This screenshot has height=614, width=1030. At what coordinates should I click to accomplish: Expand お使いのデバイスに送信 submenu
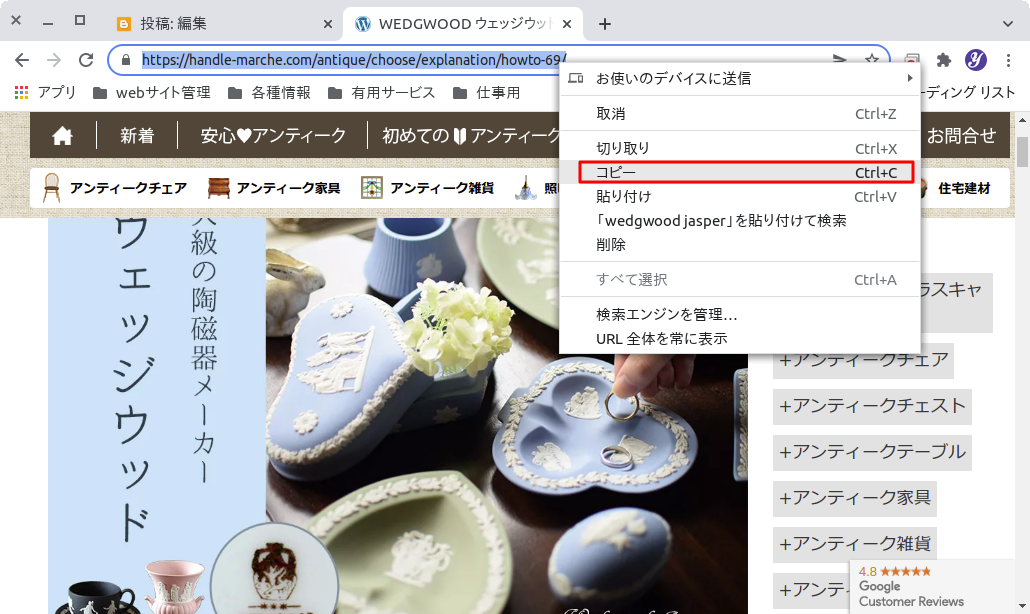(740, 78)
